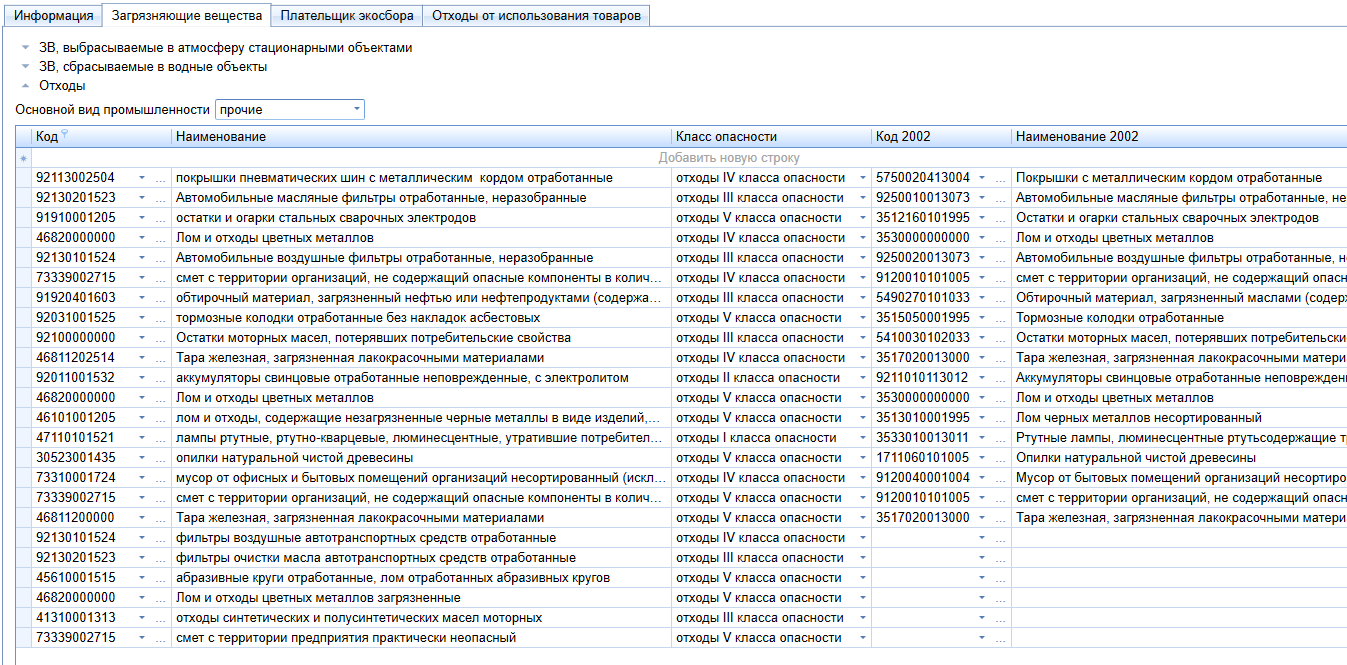The height and width of the screenshot is (665, 1347).
Task: Click ellipsis button next to code 41310001313
Action: tap(161, 618)
